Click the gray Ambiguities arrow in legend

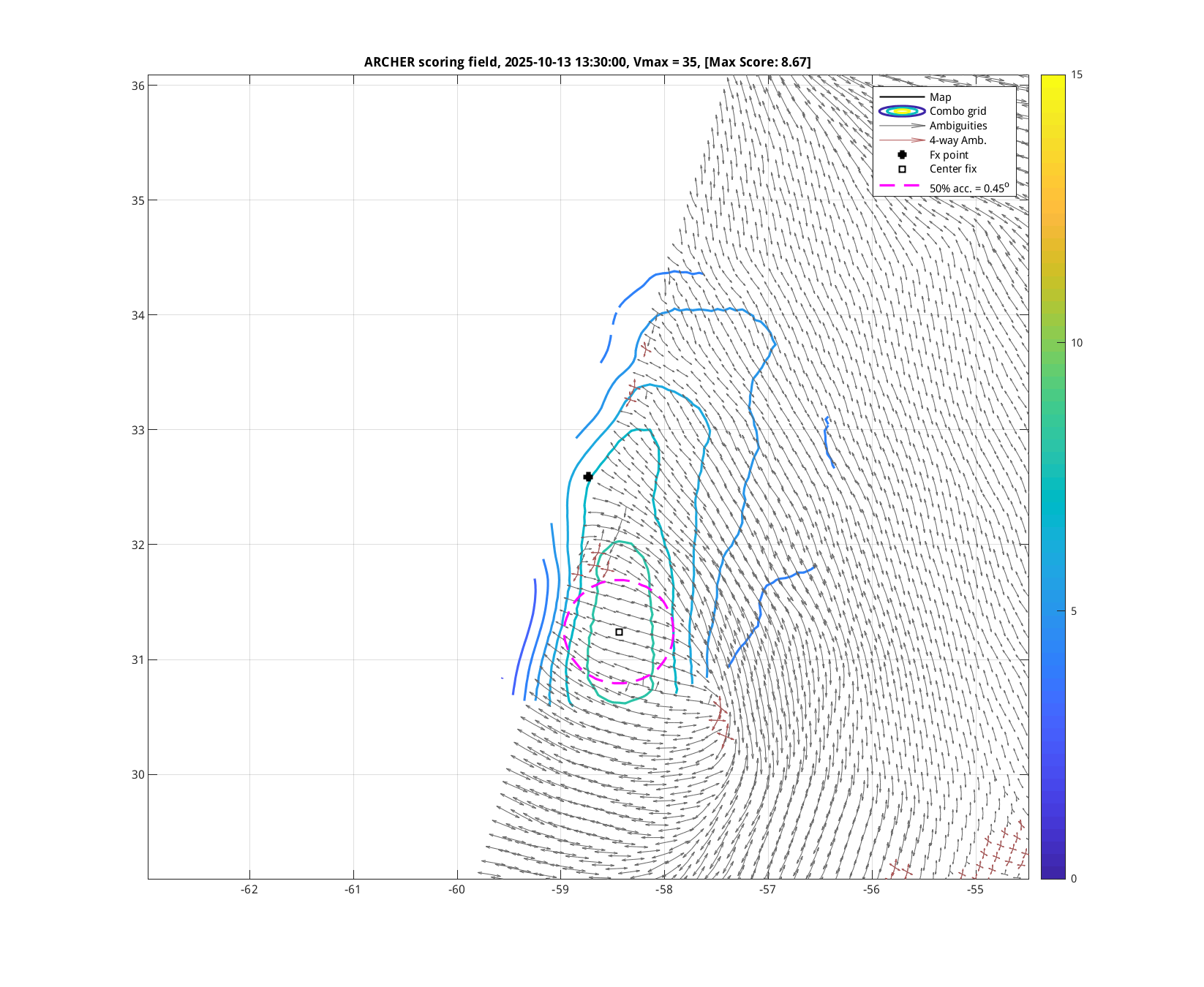(902, 126)
